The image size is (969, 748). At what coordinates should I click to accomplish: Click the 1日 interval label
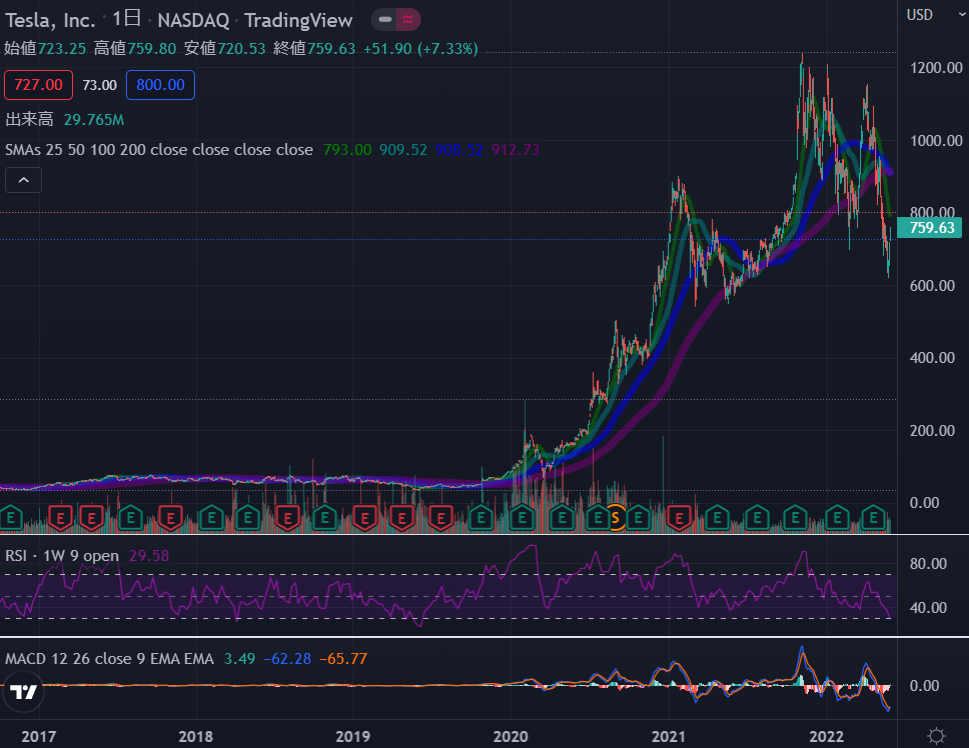coord(126,19)
